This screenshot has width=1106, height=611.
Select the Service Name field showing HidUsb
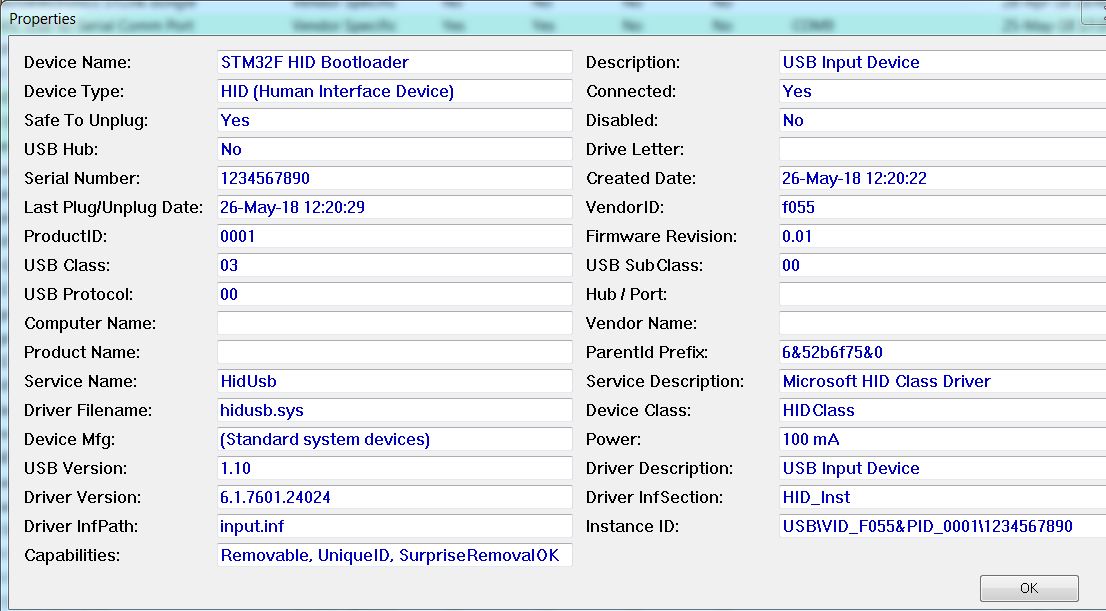point(393,381)
